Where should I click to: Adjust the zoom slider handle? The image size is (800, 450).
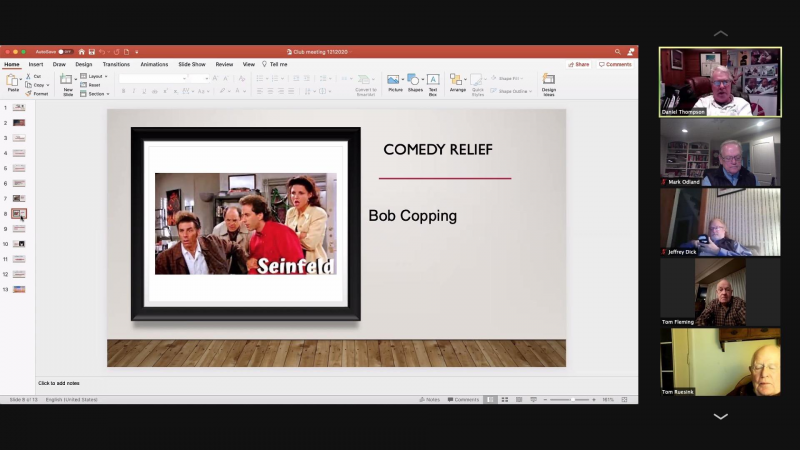pyautogui.click(x=573, y=399)
